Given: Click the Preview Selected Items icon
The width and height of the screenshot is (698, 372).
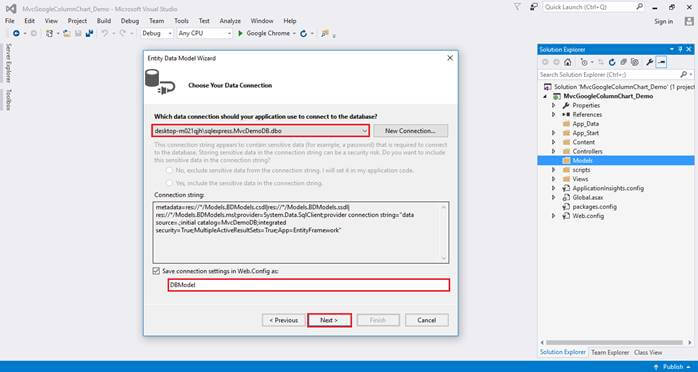Looking at the screenshot, I should [x=661, y=63].
